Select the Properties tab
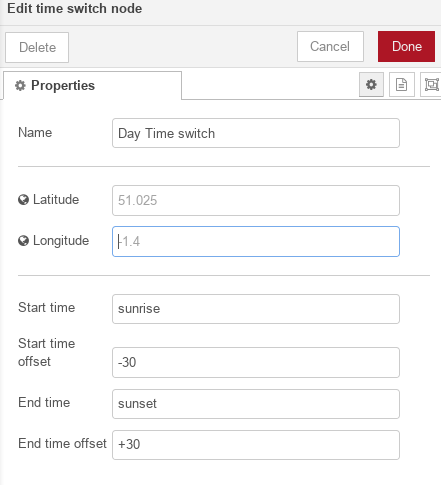 [x=93, y=85]
